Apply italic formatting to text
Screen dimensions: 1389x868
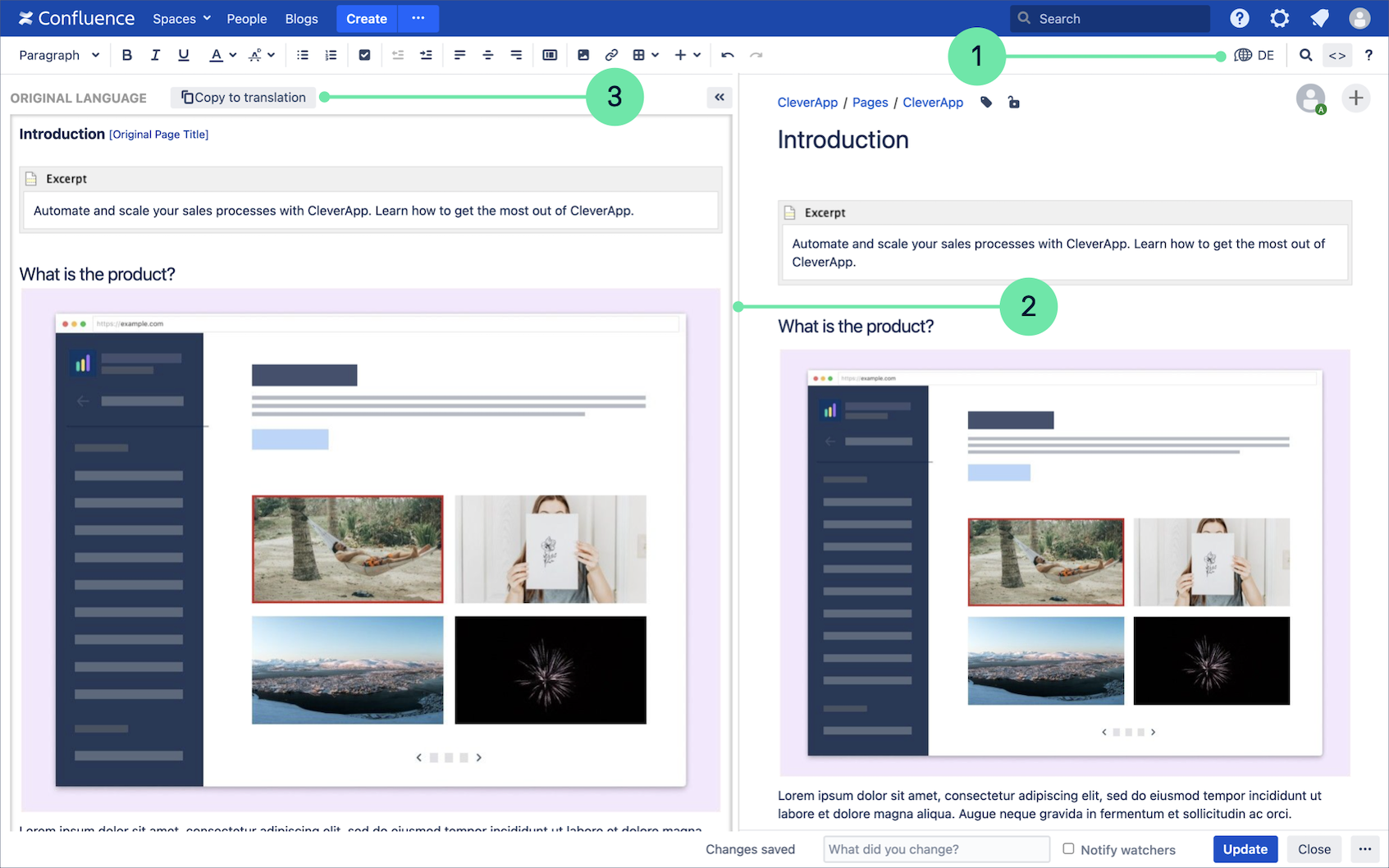(155, 55)
